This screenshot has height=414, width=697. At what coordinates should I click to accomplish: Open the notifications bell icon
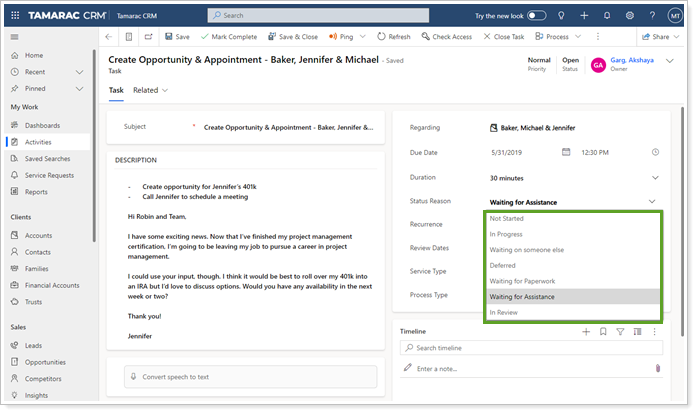click(x=609, y=16)
